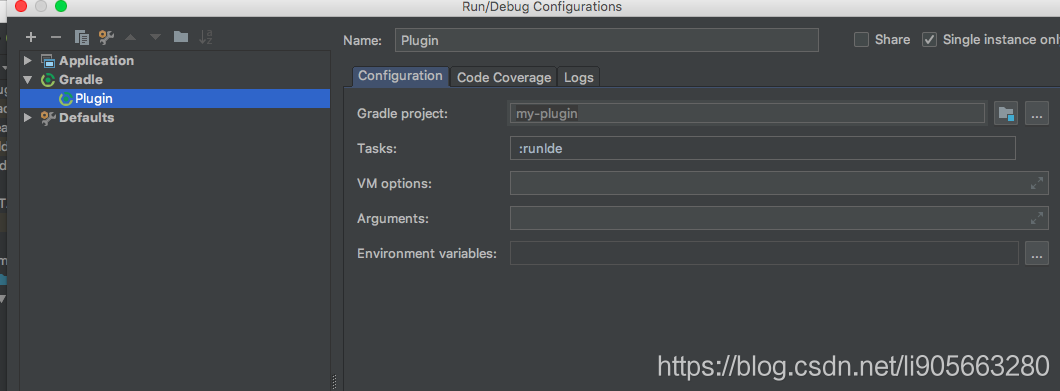Select the Gradle tree item label
Image resolution: width=1060 pixels, height=391 pixels.
click(x=81, y=80)
